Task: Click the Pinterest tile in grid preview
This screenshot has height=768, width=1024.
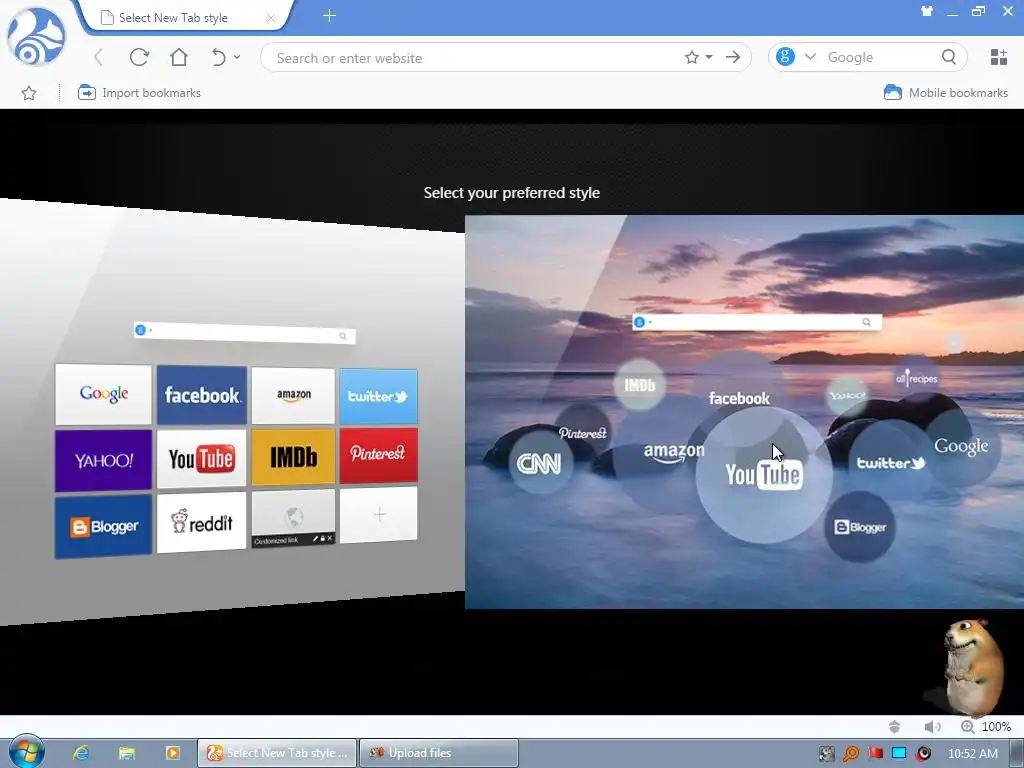Action: [378, 455]
